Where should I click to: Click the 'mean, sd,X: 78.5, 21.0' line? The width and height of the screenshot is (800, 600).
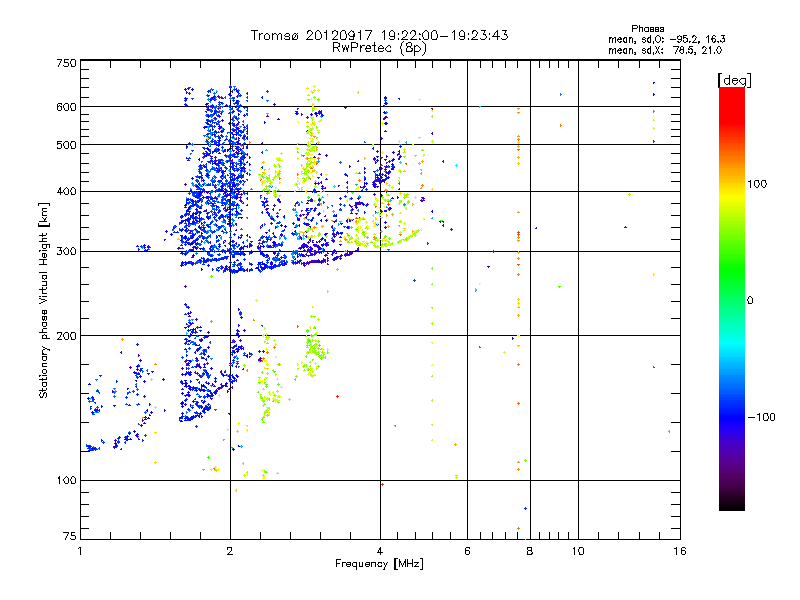(665, 50)
